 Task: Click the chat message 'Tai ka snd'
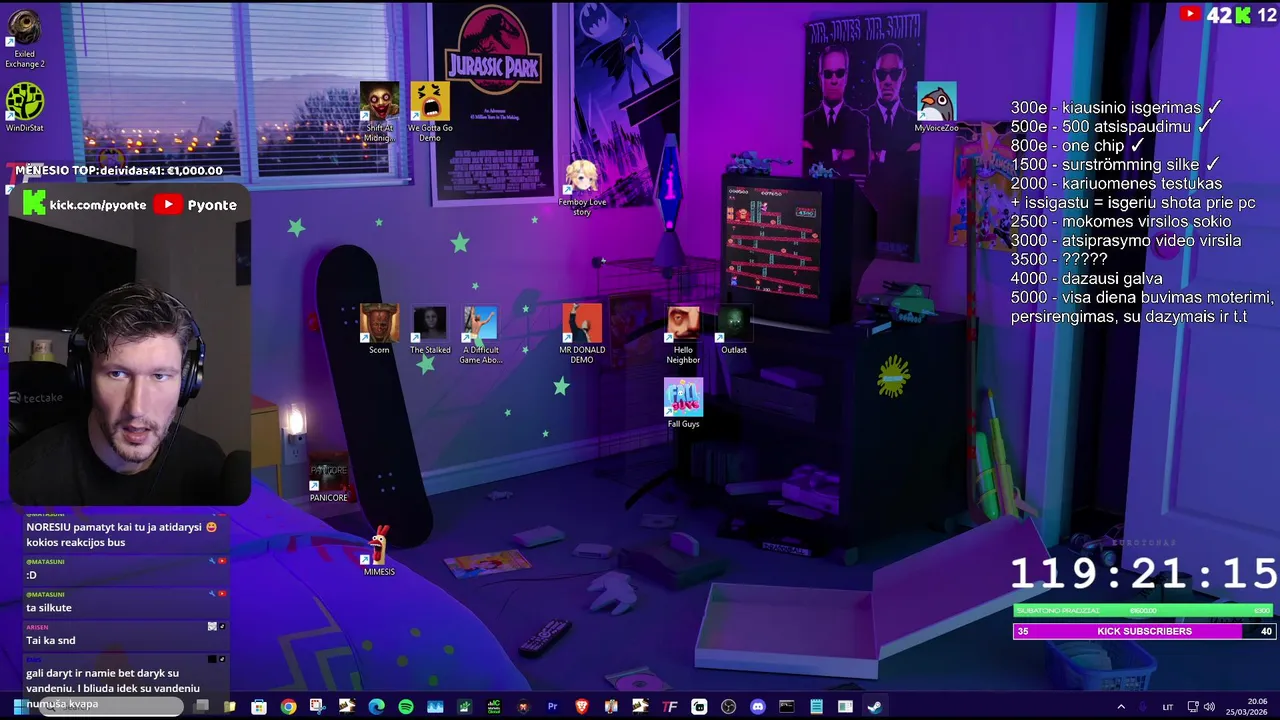pos(51,640)
